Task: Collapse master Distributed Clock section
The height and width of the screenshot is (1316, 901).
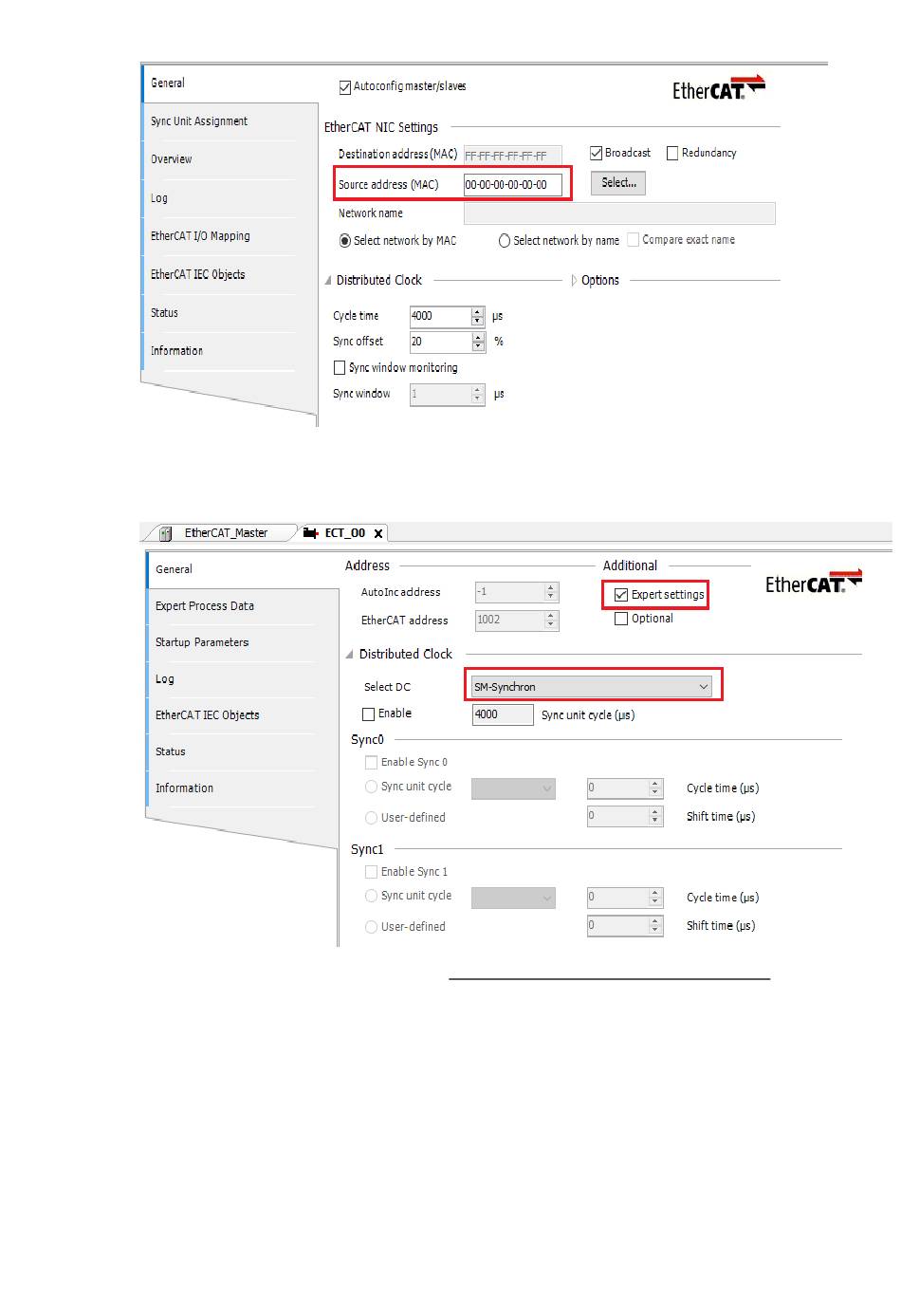Action: [328, 281]
